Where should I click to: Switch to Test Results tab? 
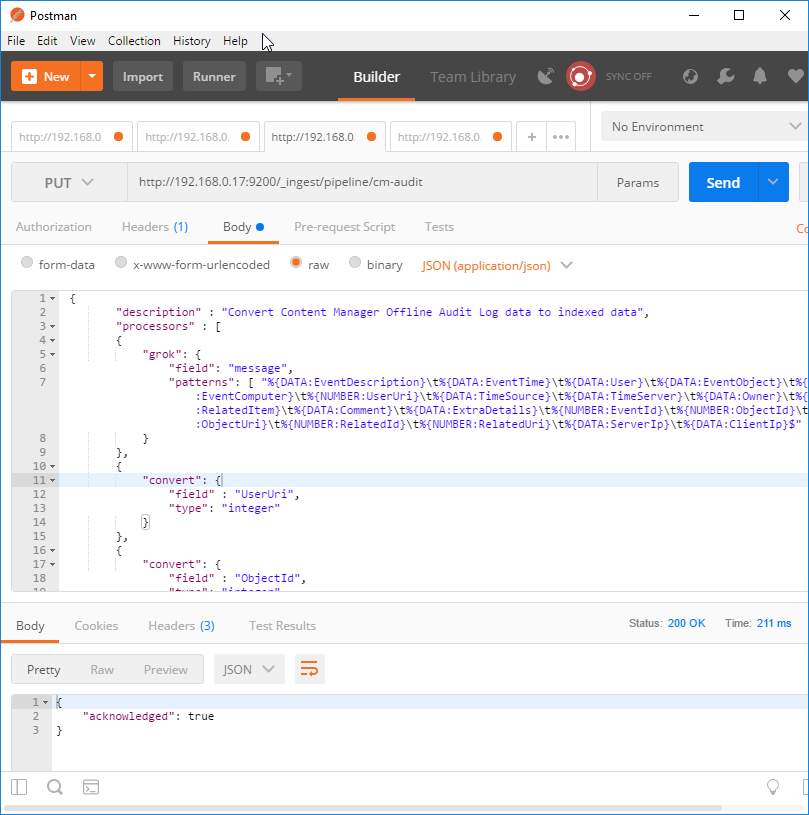[282, 626]
